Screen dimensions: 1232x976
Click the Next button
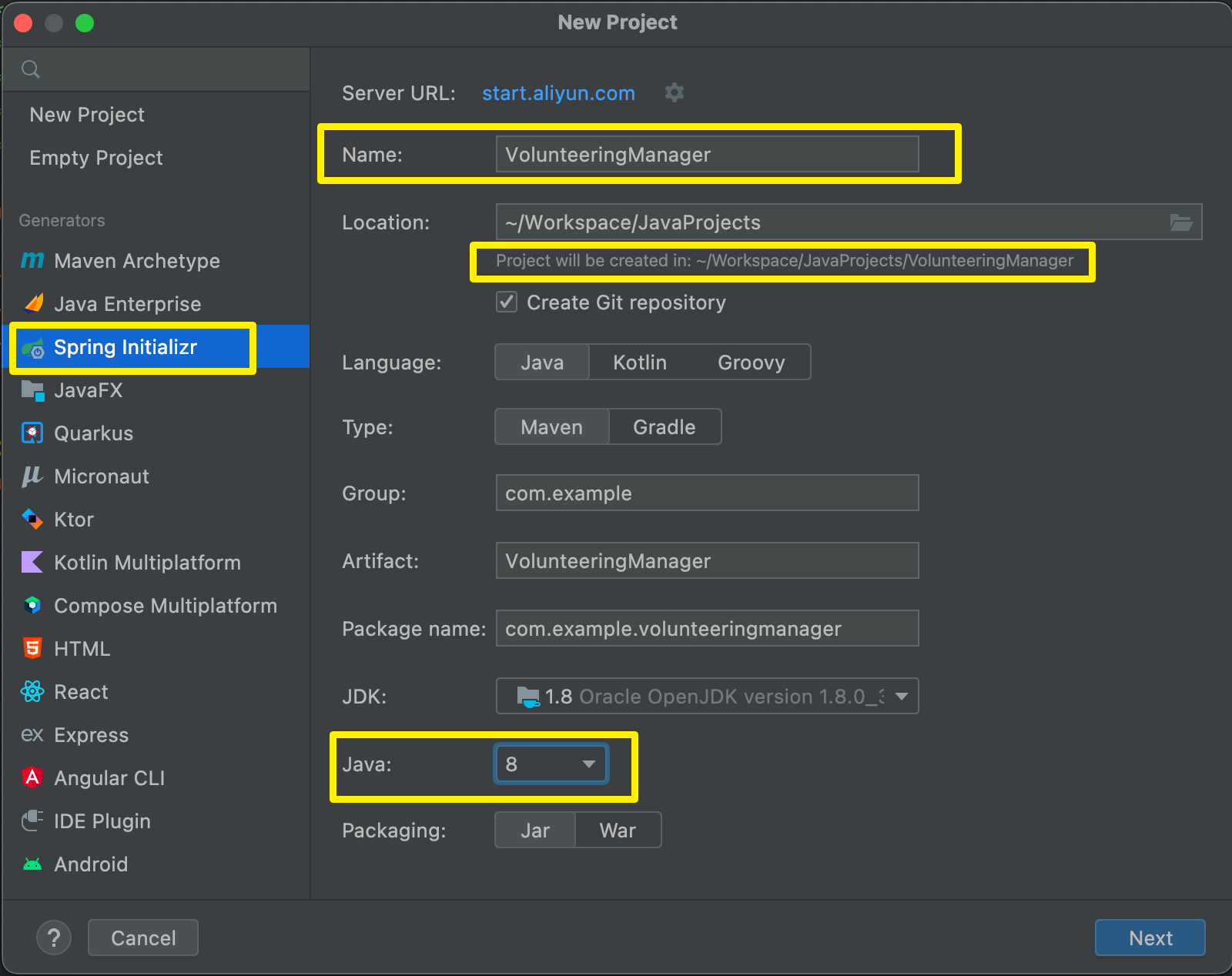pos(1150,938)
